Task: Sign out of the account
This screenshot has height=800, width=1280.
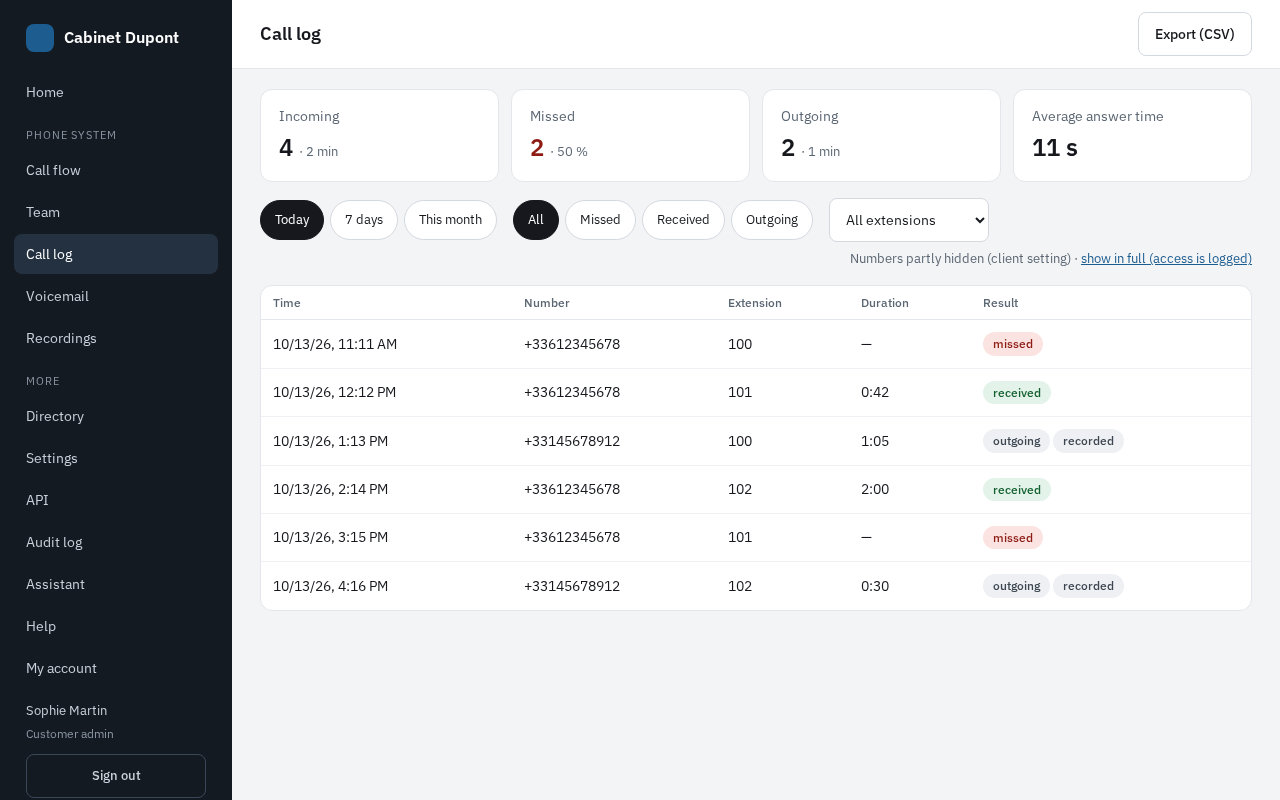Action: click(116, 776)
